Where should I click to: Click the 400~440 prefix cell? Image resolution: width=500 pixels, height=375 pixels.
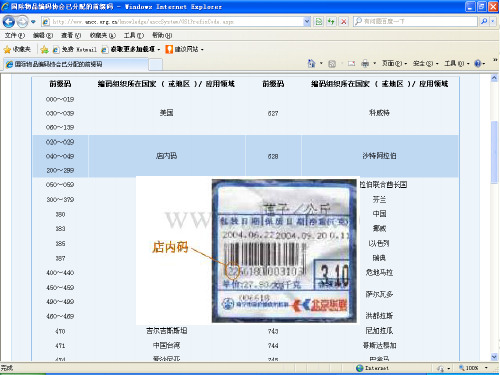coord(60,273)
